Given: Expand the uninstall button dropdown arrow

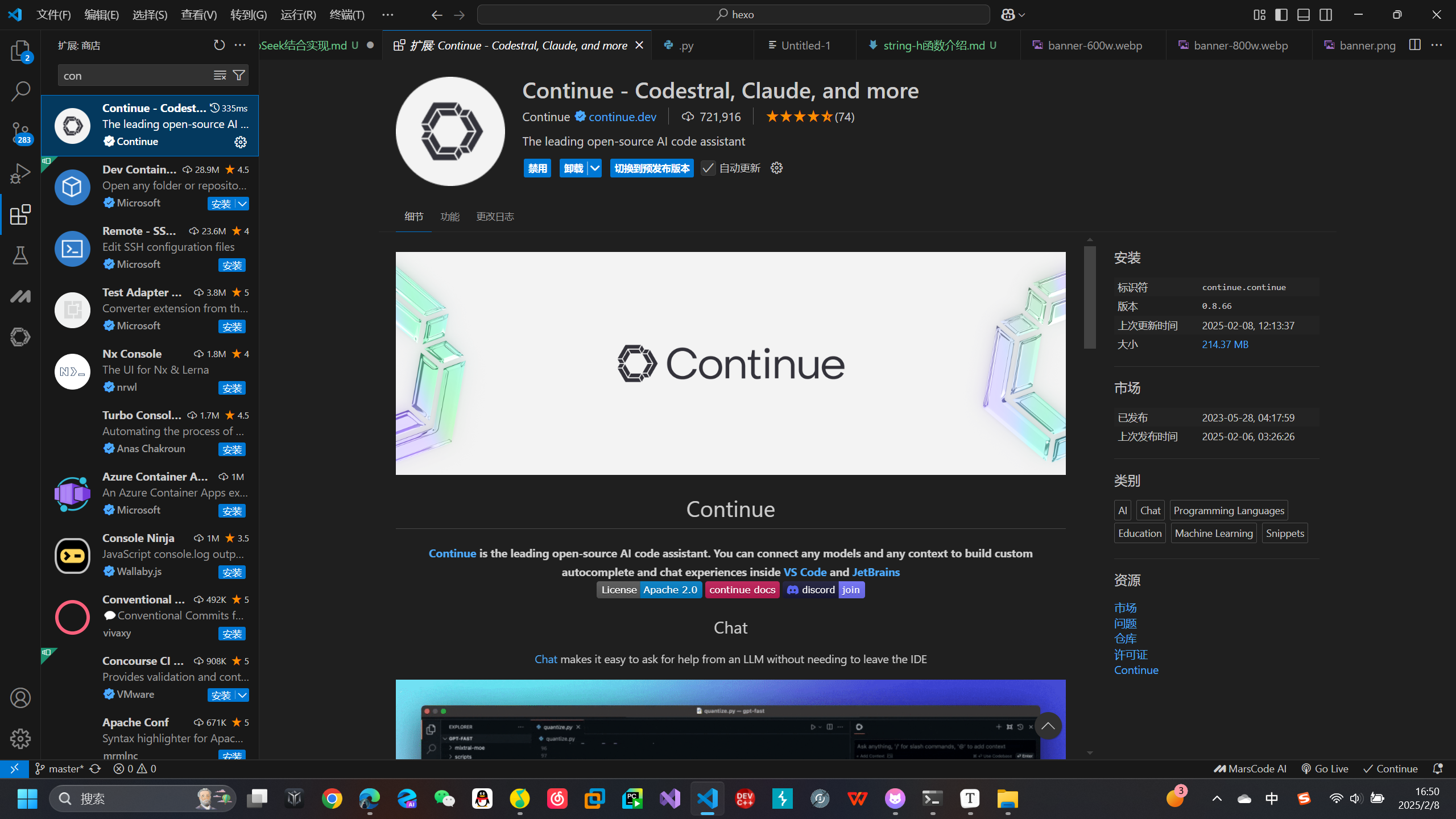Looking at the screenshot, I should tap(594, 168).
